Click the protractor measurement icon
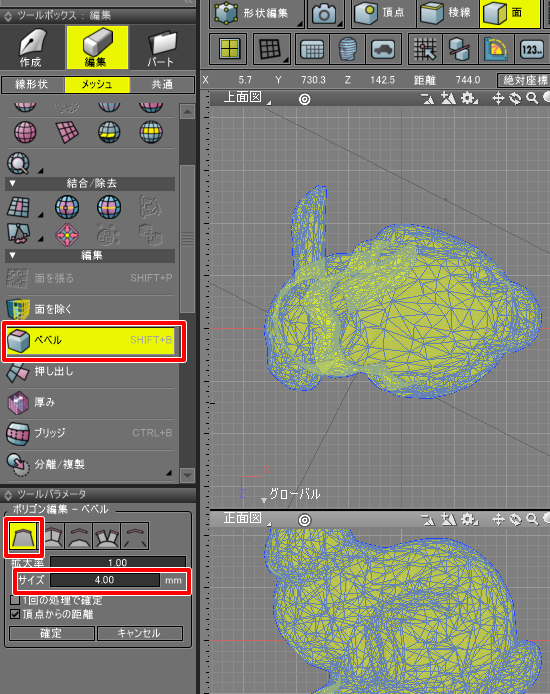The height and width of the screenshot is (694, 550). 496,49
